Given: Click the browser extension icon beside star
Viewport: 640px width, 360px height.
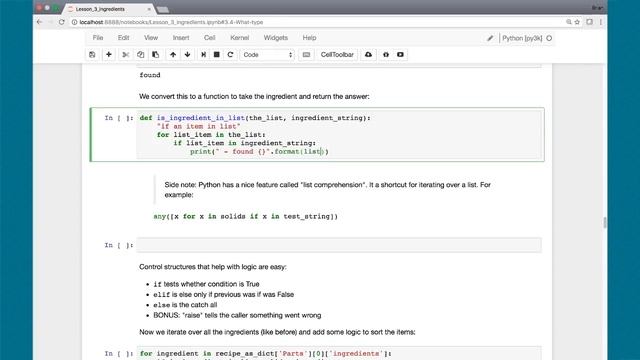Looking at the screenshot, I should coord(589,22).
